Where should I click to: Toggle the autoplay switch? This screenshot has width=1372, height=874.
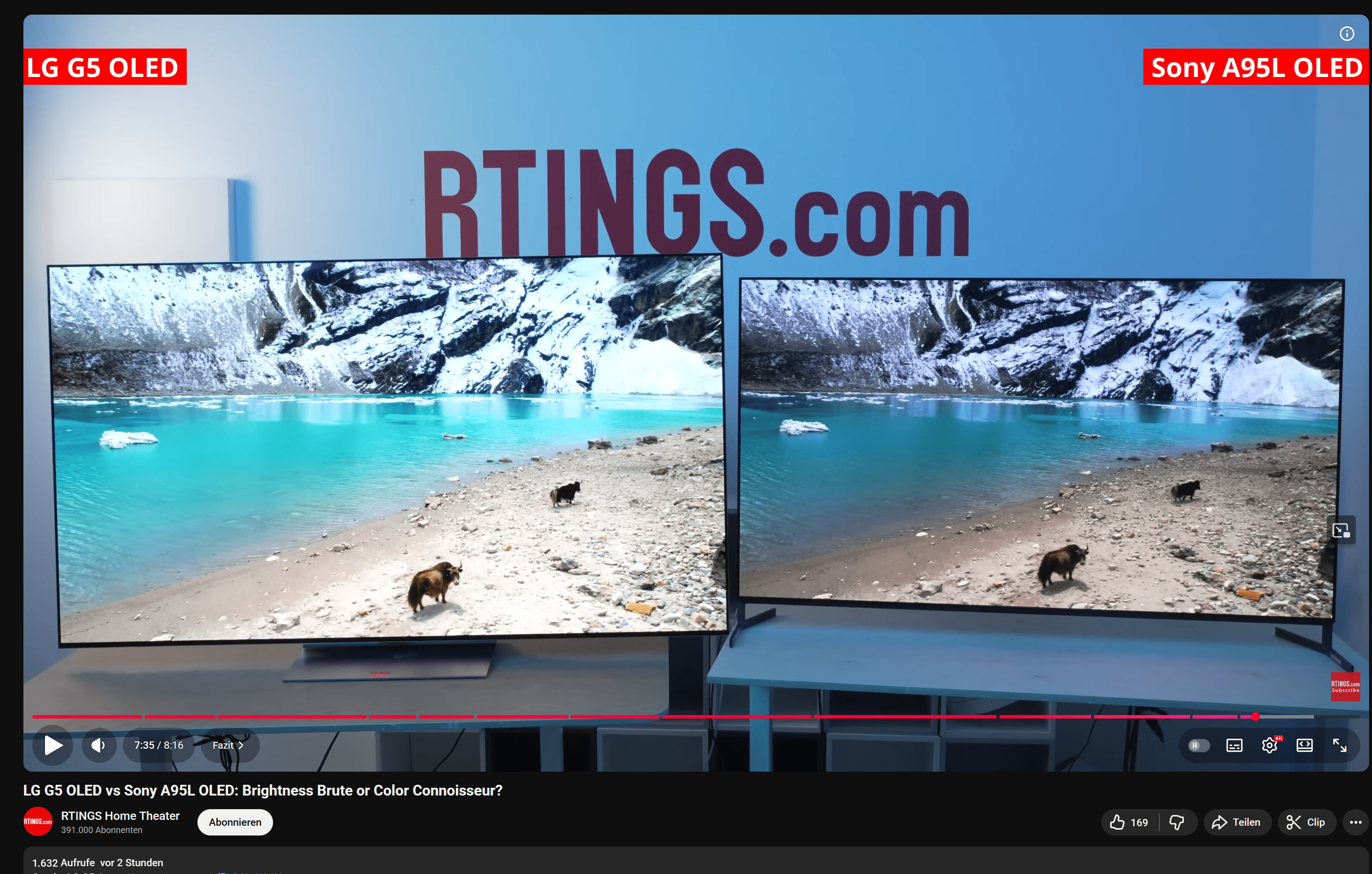(1198, 745)
